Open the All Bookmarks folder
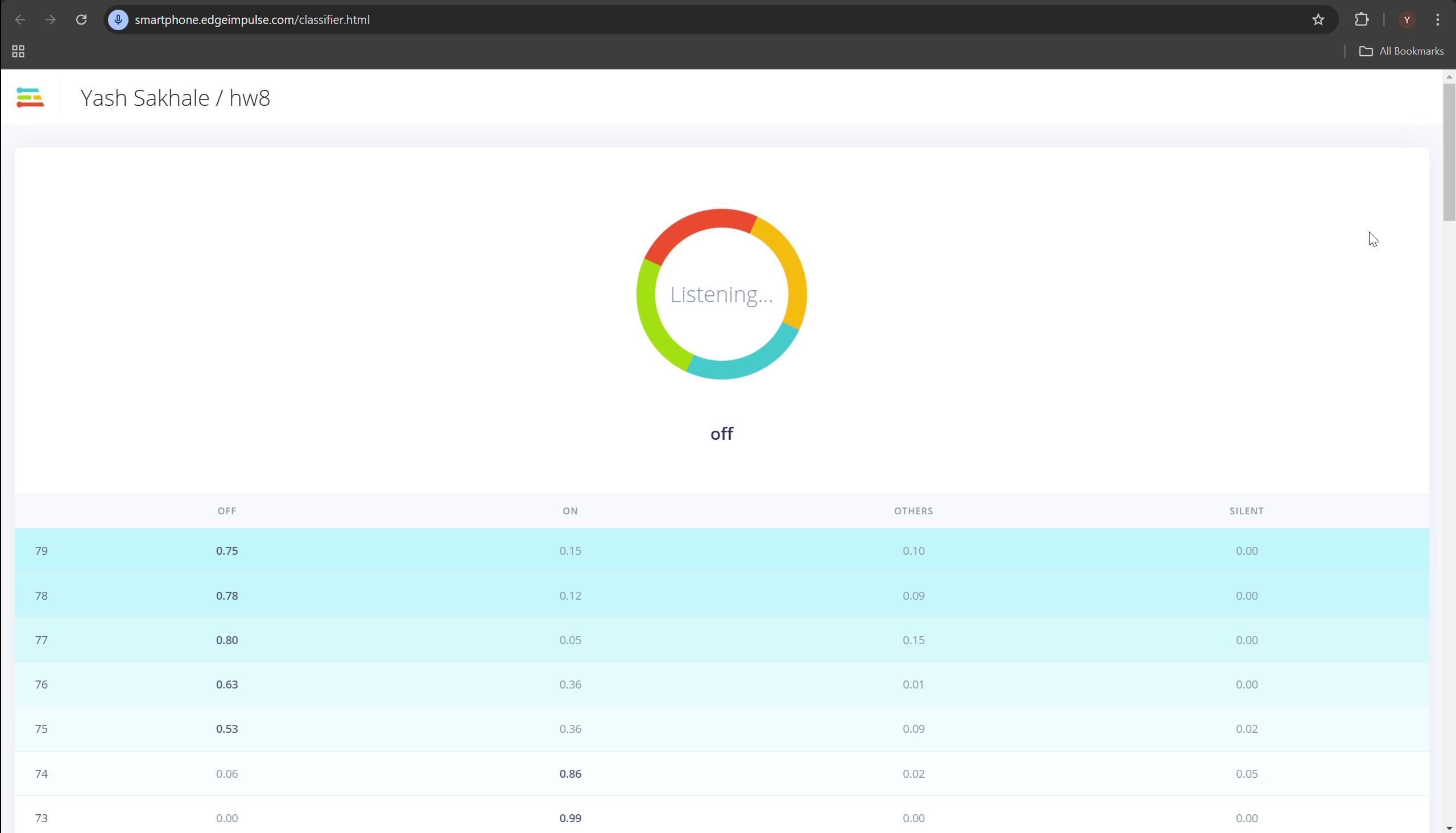 (x=1401, y=51)
